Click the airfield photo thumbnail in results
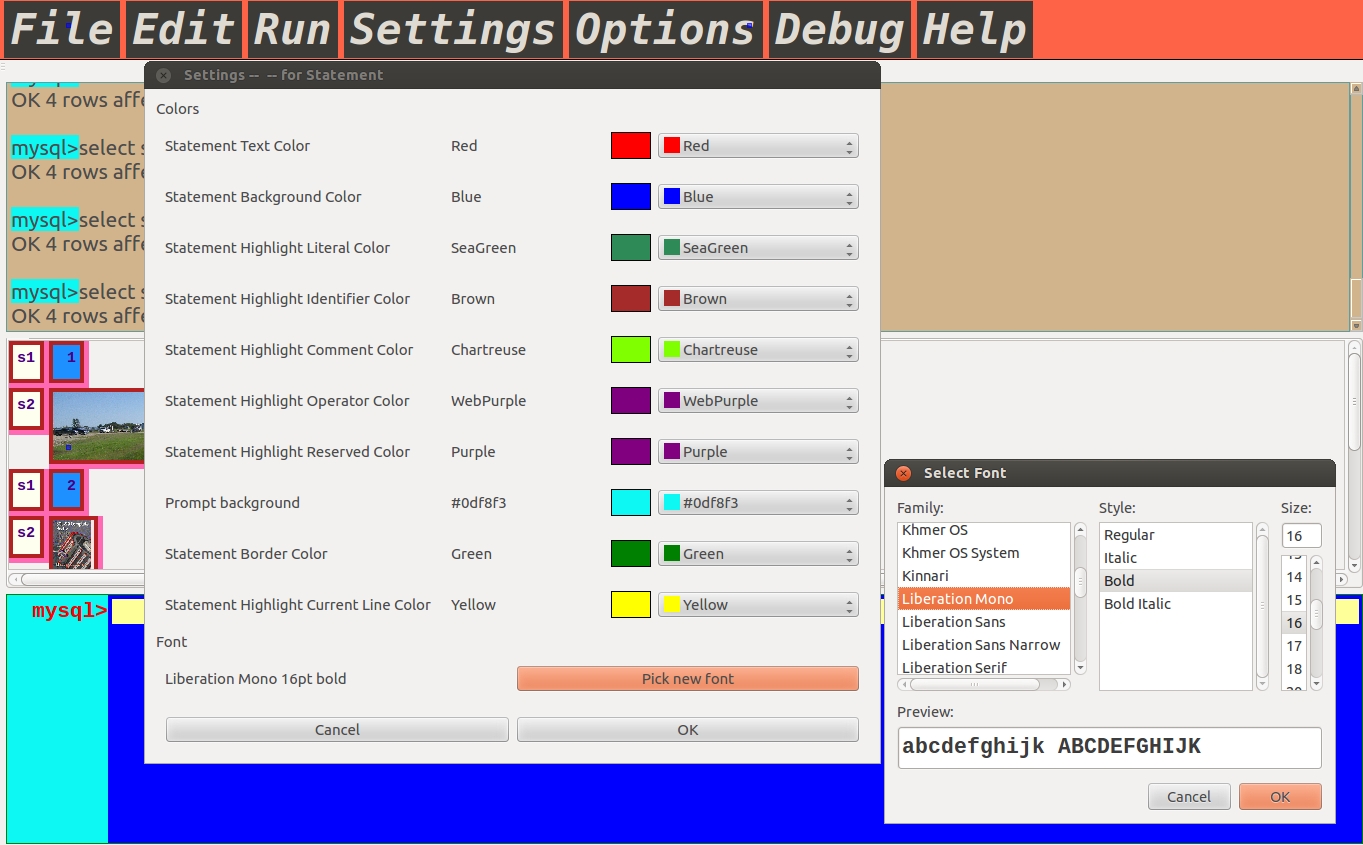 click(x=98, y=426)
